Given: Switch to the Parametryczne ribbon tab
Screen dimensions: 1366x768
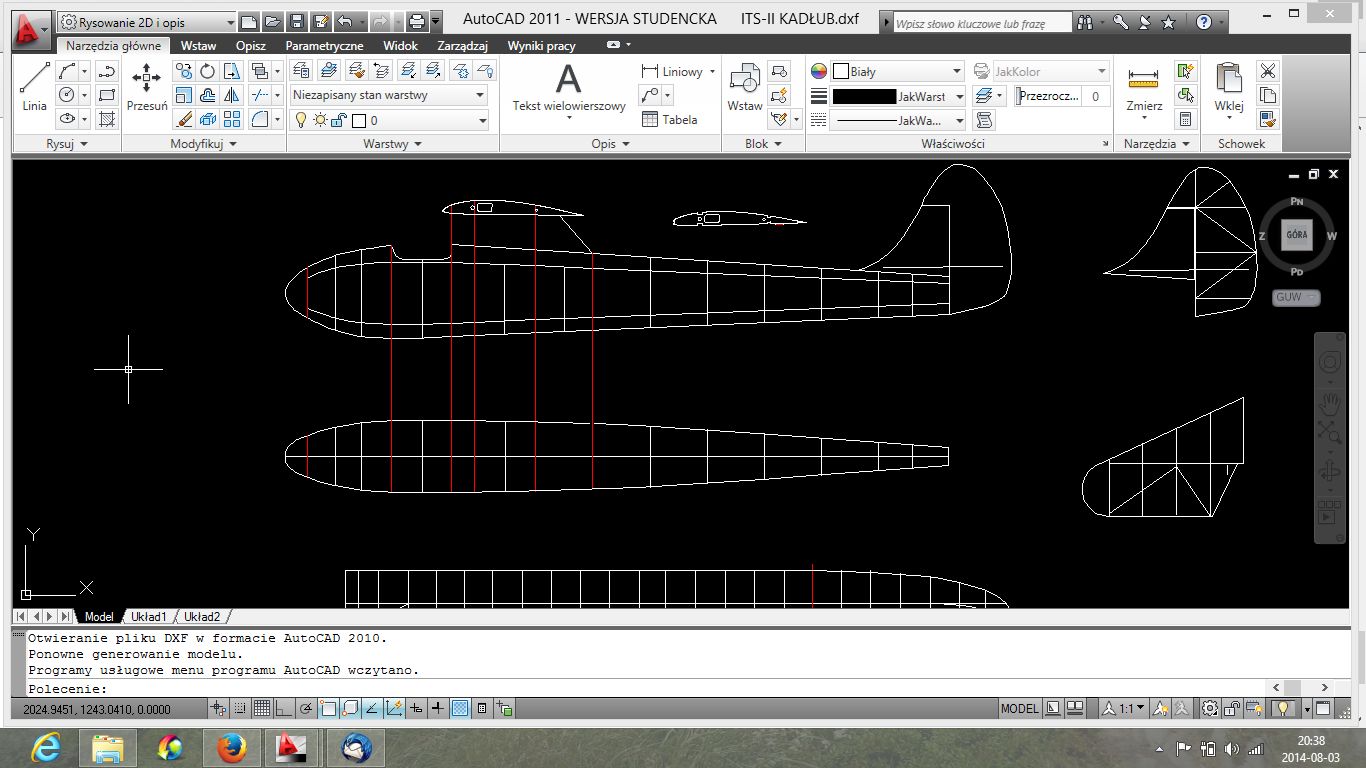Looking at the screenshot, I should 324,46.
